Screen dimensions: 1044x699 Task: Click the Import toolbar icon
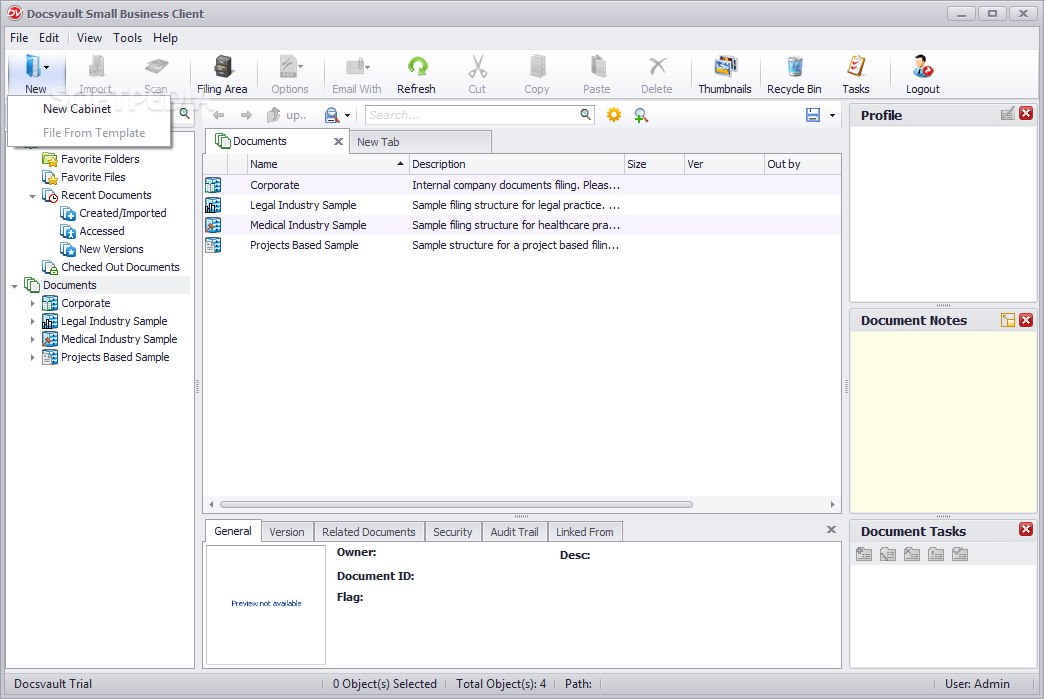(96, 67)
